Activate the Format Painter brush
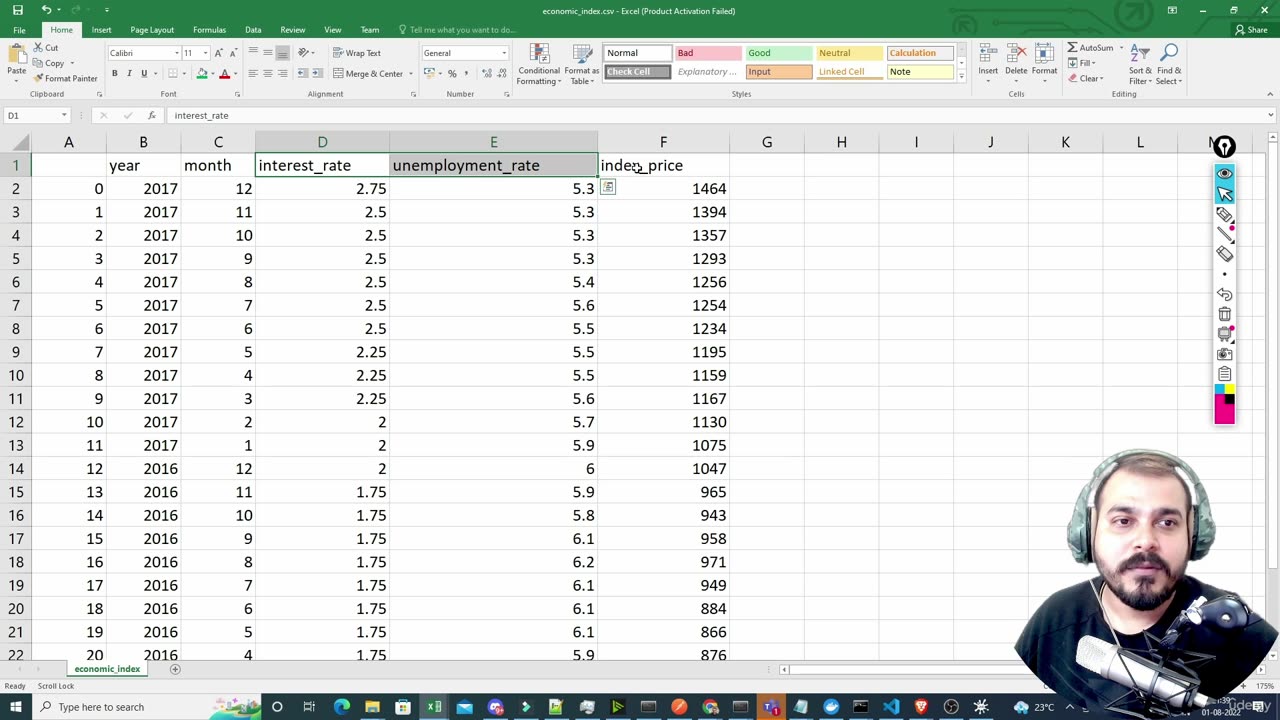The width and height of the screenshot is (1280, 720). point(65,78)
